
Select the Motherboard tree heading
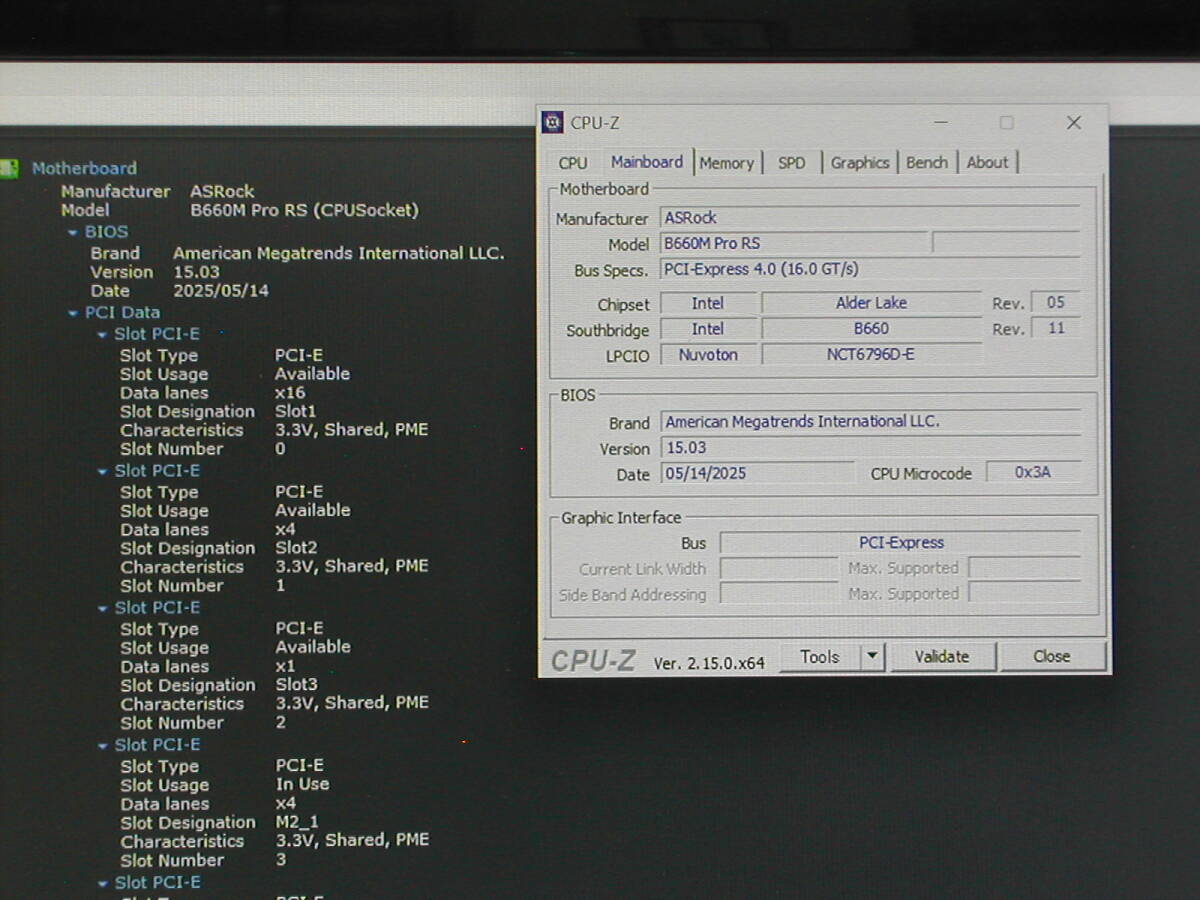point(84,169)
